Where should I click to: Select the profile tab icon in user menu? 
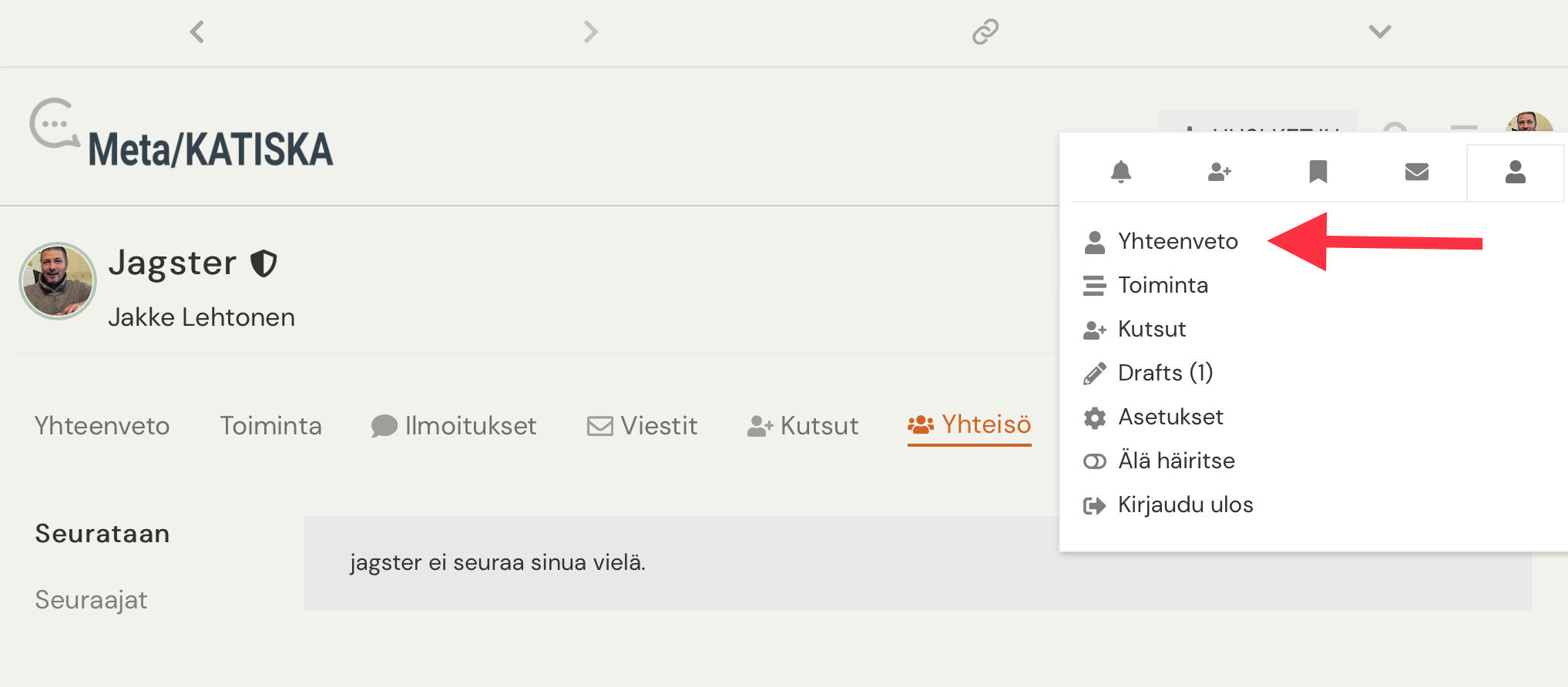point(1515,172)
